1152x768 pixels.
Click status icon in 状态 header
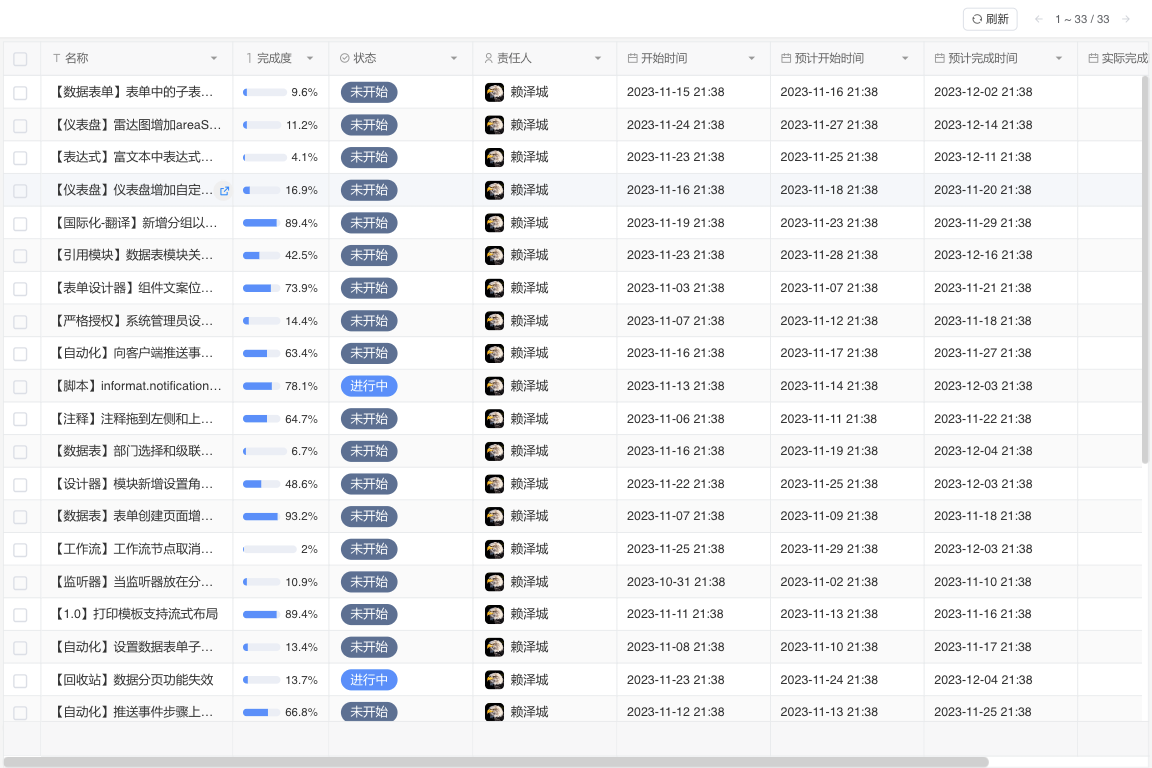pos(345,59)
